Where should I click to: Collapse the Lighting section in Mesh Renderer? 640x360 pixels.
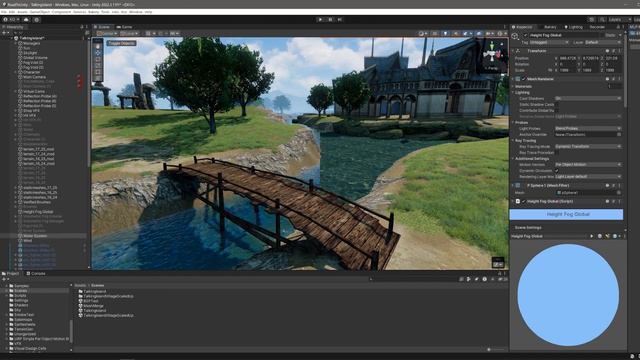[x=513, y=93]
